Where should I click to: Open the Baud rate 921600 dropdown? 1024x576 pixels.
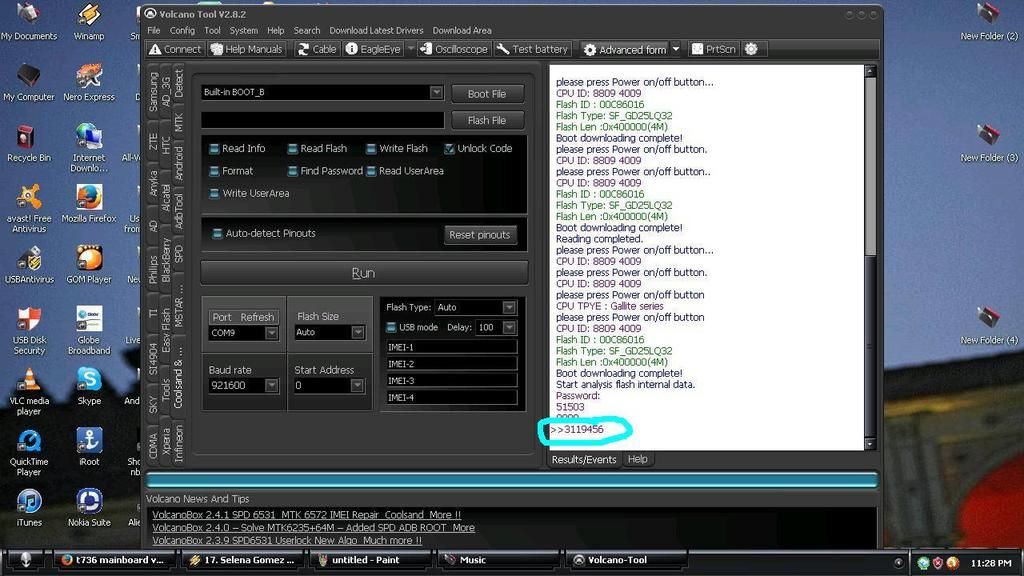pyautogui.click(x=271, y=386)
